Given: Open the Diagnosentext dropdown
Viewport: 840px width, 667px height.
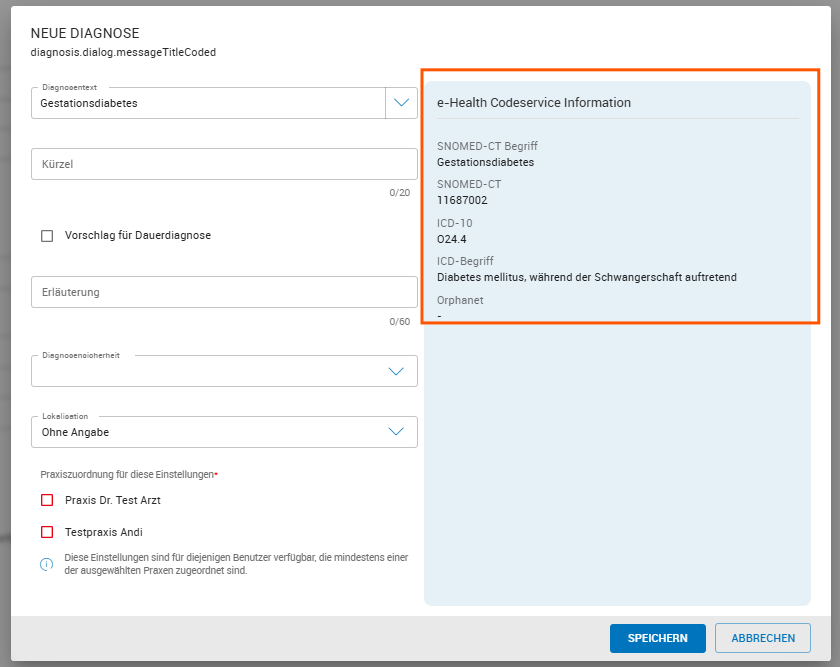Looking at the screenshot, I should point(401,102).
